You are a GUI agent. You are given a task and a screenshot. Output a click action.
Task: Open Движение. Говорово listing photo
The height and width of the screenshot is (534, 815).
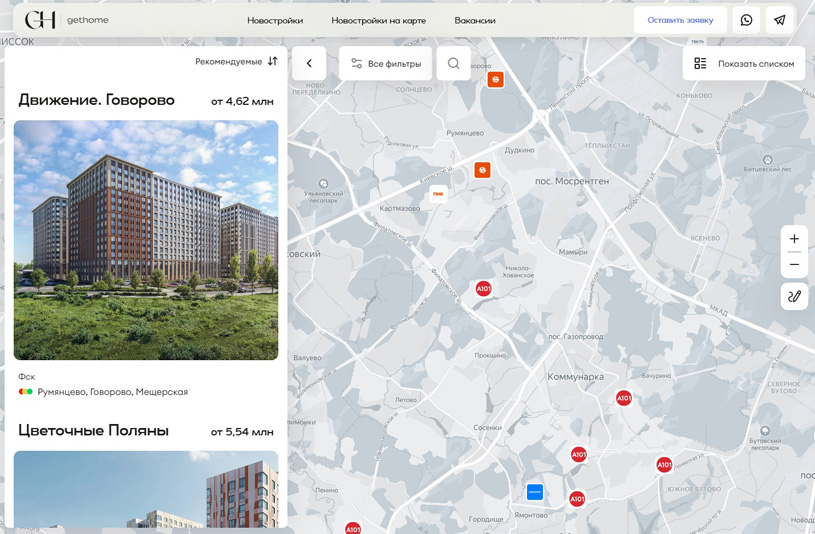(146, 240)
